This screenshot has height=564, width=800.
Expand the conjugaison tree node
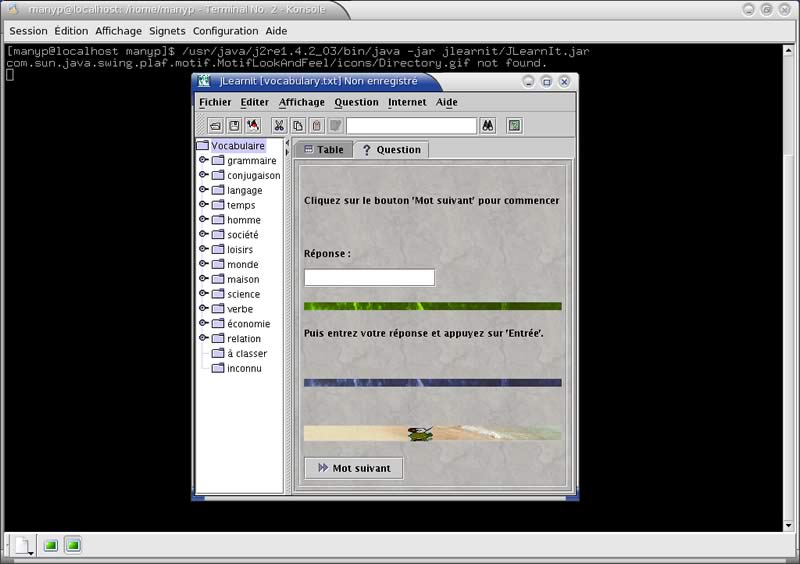[203, 175]
